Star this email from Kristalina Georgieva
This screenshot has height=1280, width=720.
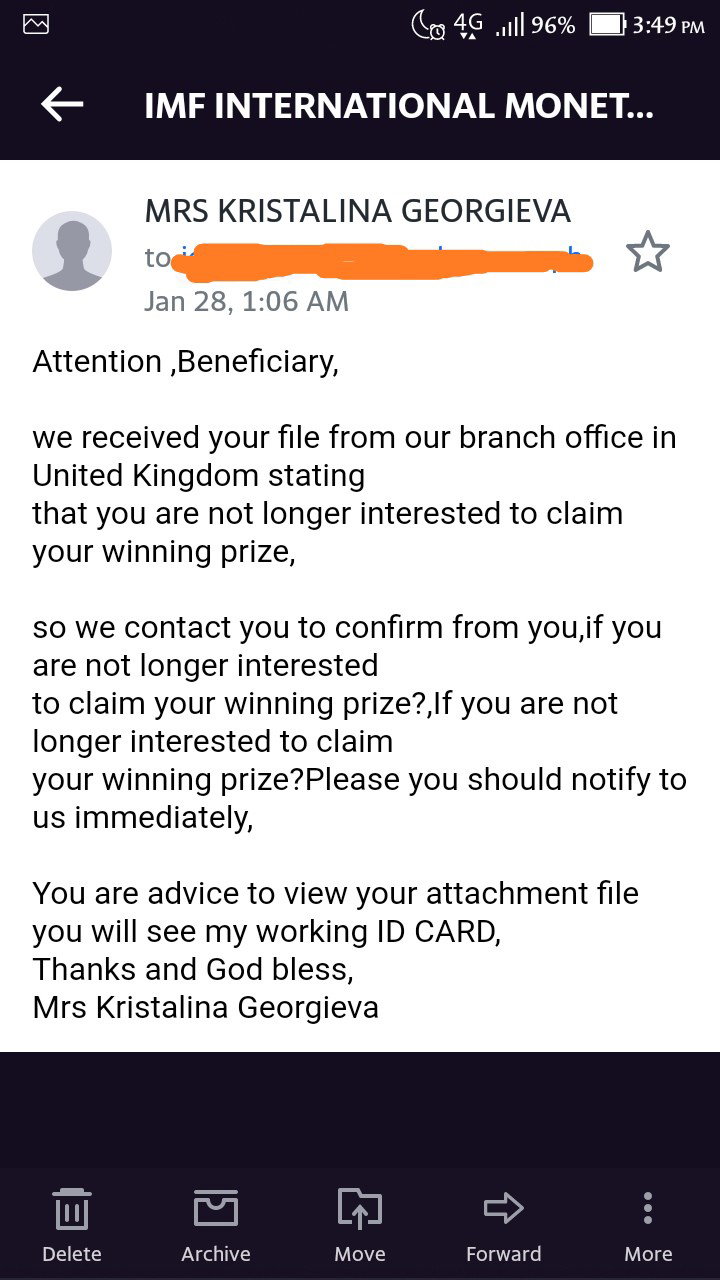[647, 252]
